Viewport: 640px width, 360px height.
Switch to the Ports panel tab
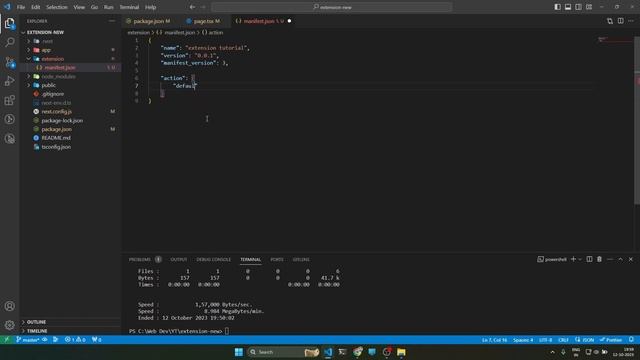pyautogui.click(x=277, y=260)
